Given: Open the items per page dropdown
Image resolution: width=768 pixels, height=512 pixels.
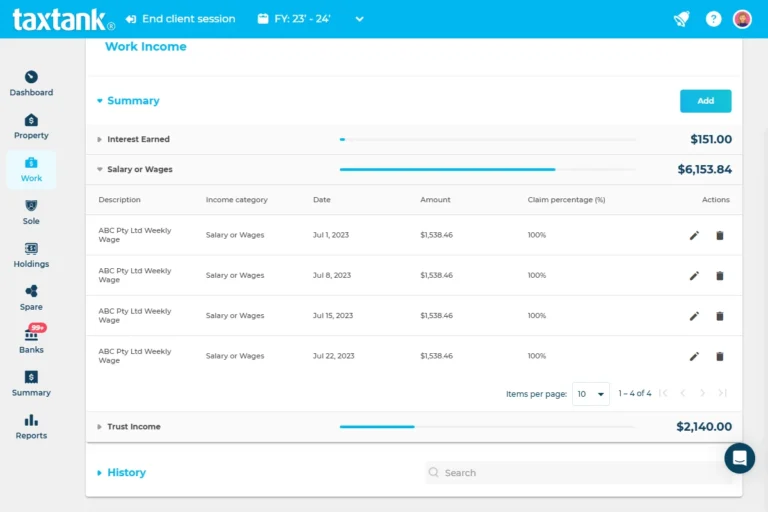Looking at the screenshot, I should point(591,394).
